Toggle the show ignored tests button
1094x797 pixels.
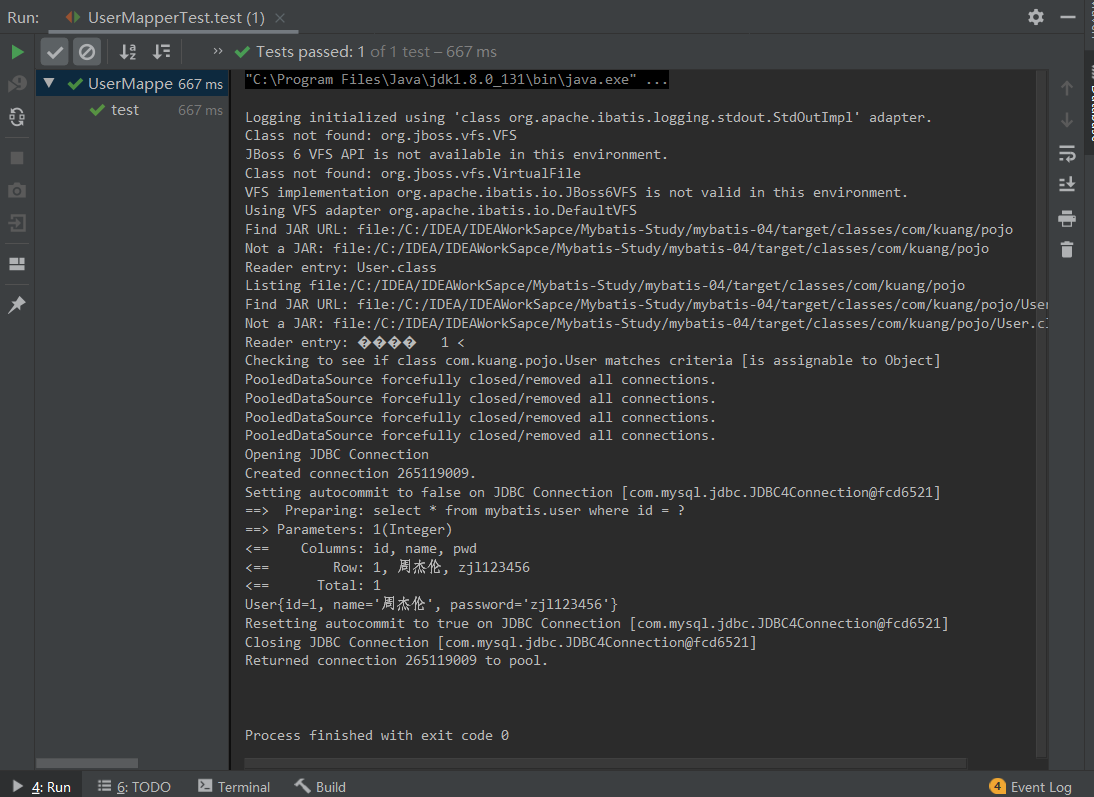click(x=87, y=52)
